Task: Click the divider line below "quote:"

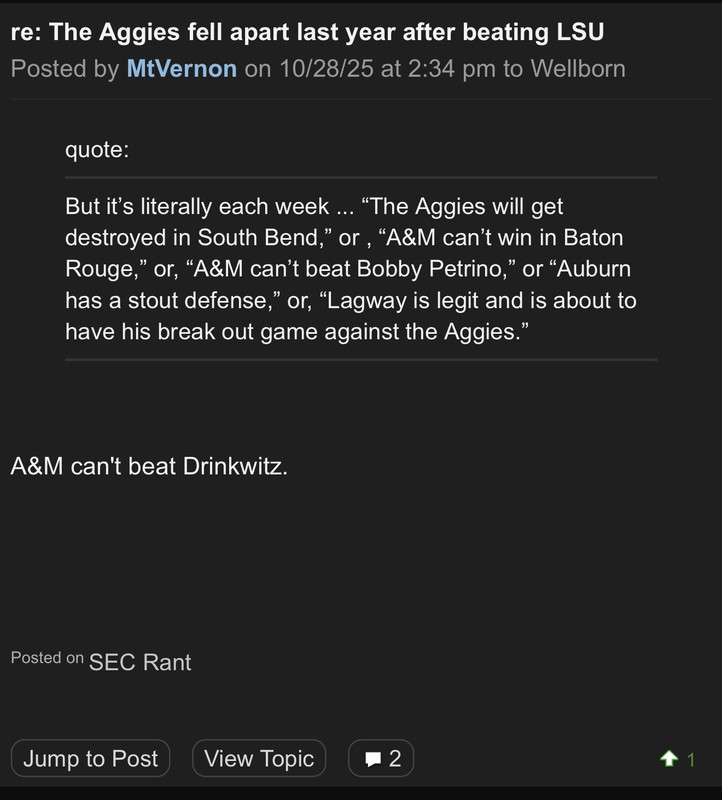Action: coord(361,178)
